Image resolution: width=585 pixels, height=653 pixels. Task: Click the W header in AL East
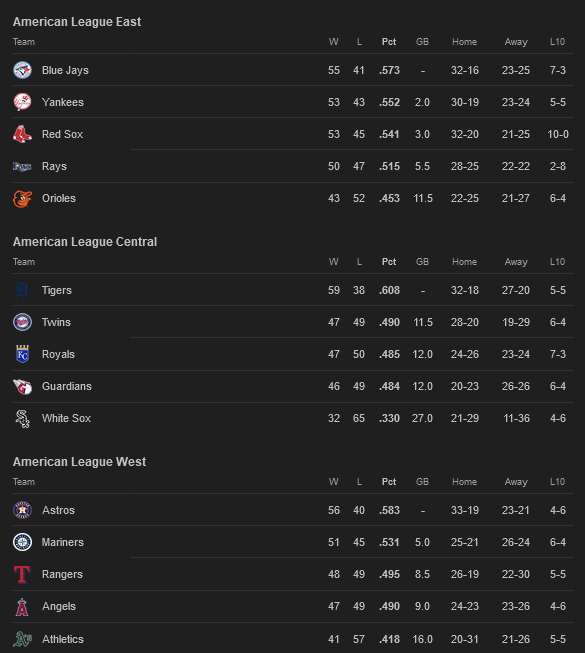pyautogui.click(x=334, y=42)
